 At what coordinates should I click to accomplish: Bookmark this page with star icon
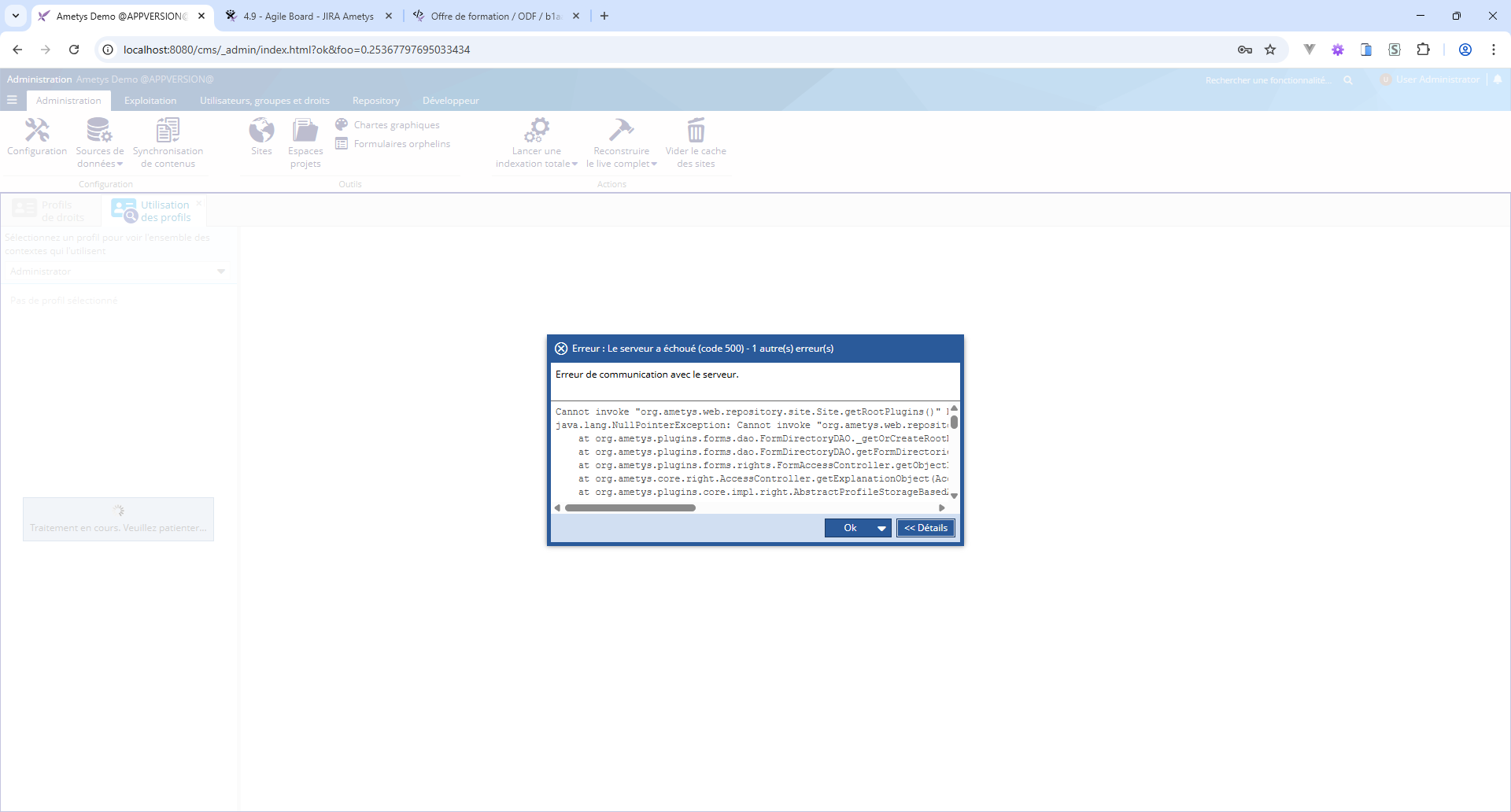tap(1270, 50)
